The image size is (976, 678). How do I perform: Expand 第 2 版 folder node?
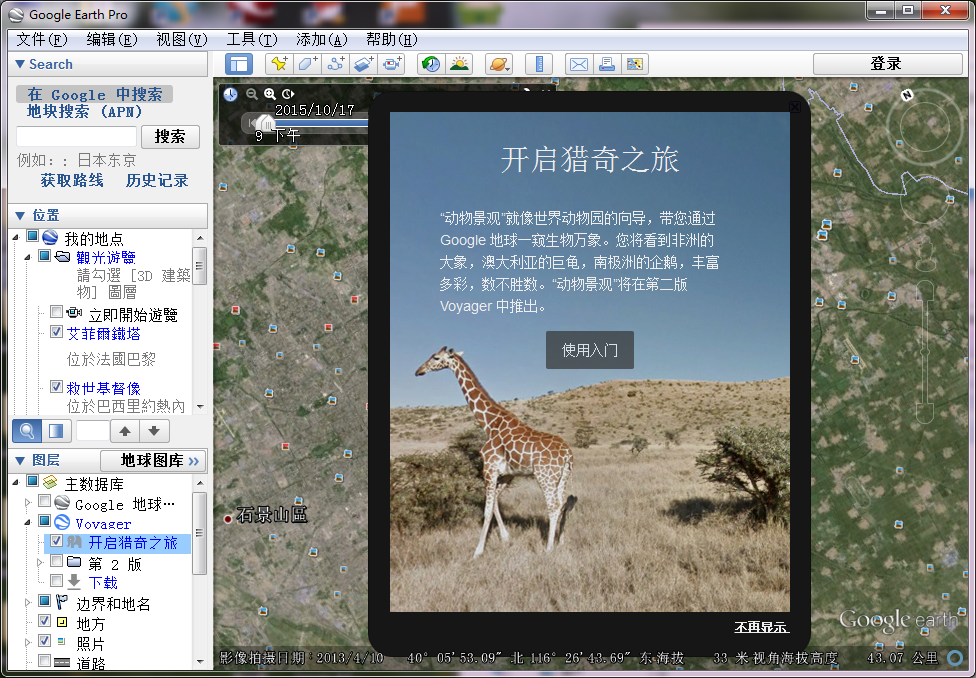coord(40,562)
